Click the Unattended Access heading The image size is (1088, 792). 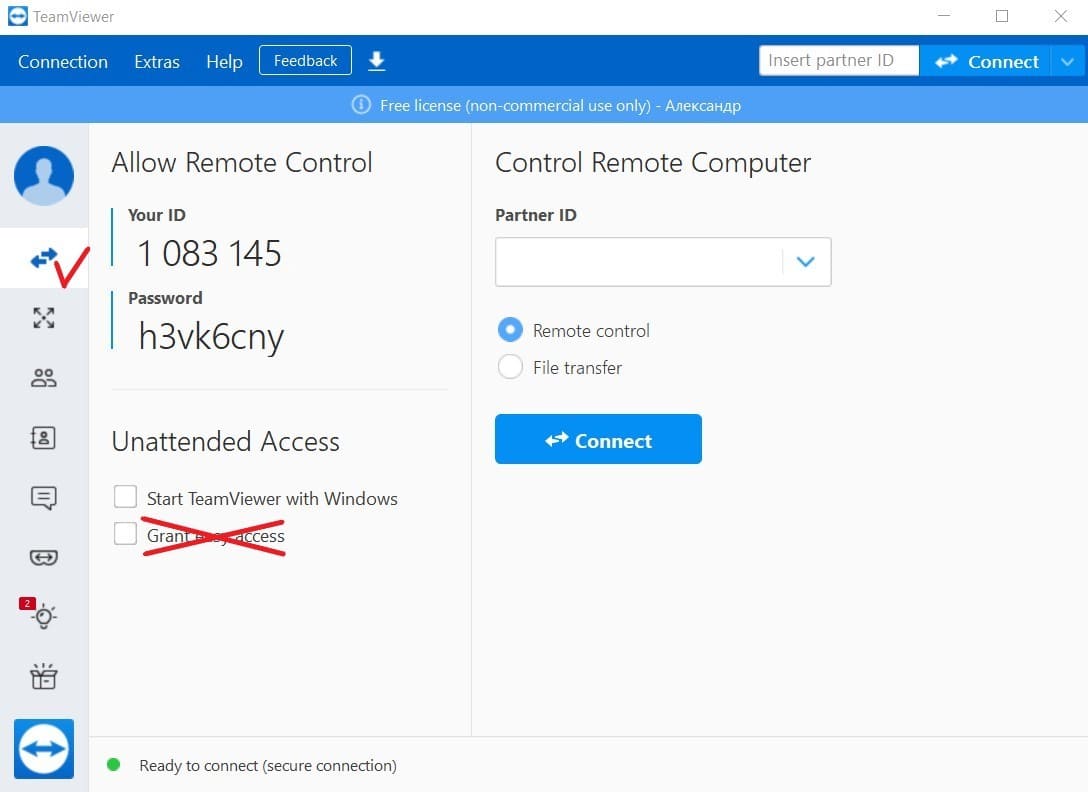226,441
